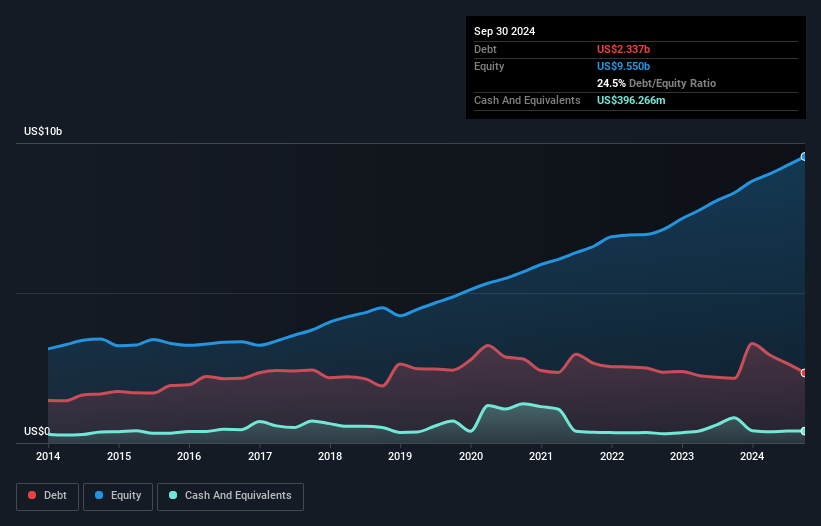Toggle the Equity series legend button
This screenshot has width=821, height=526.
click(118, 496)
